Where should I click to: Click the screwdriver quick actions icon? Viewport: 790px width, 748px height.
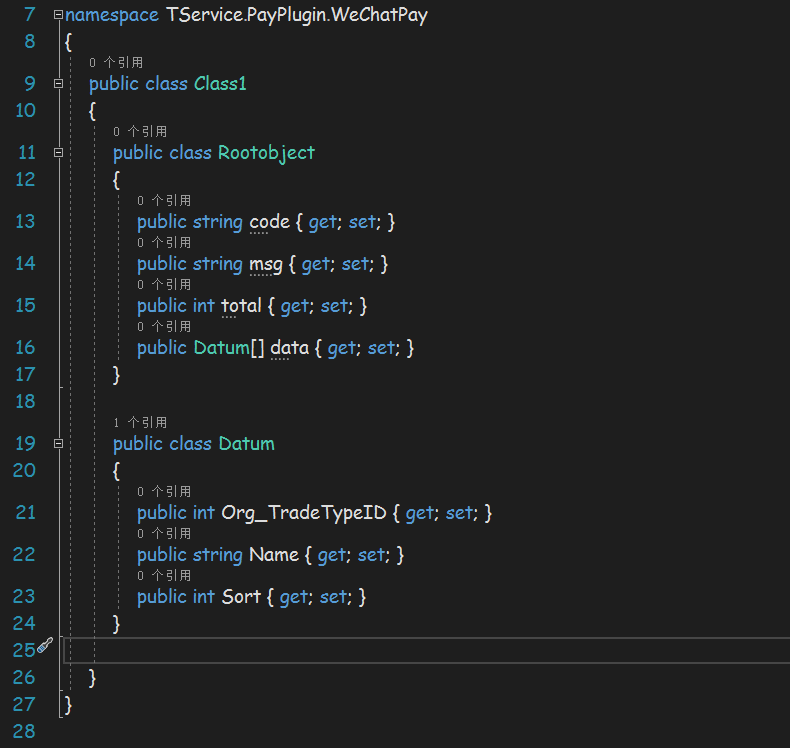(45, 645)
